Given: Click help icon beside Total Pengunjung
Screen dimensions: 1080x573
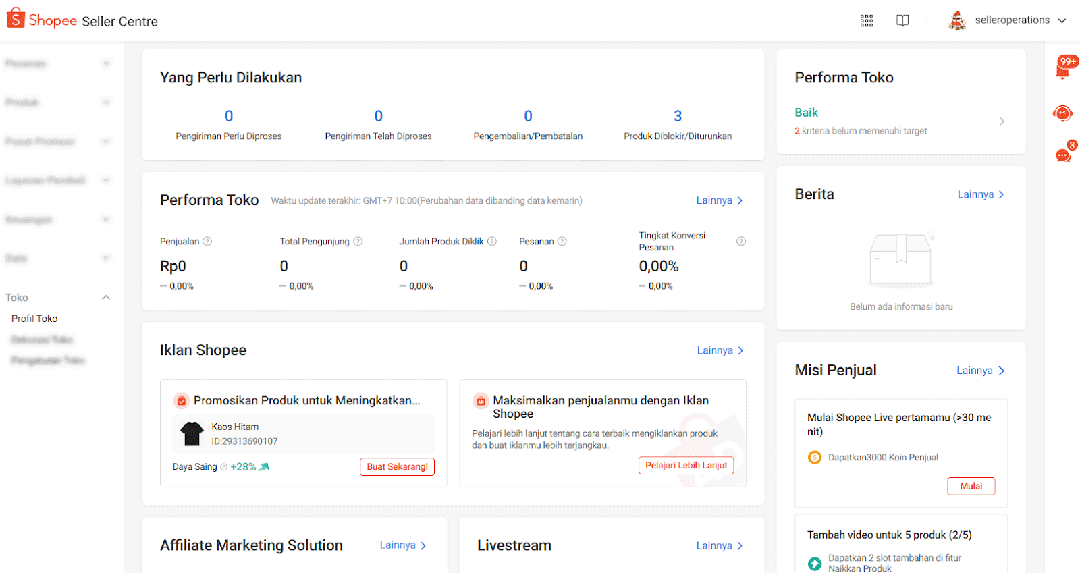Looking at the screenshot, I should [358, 241].
